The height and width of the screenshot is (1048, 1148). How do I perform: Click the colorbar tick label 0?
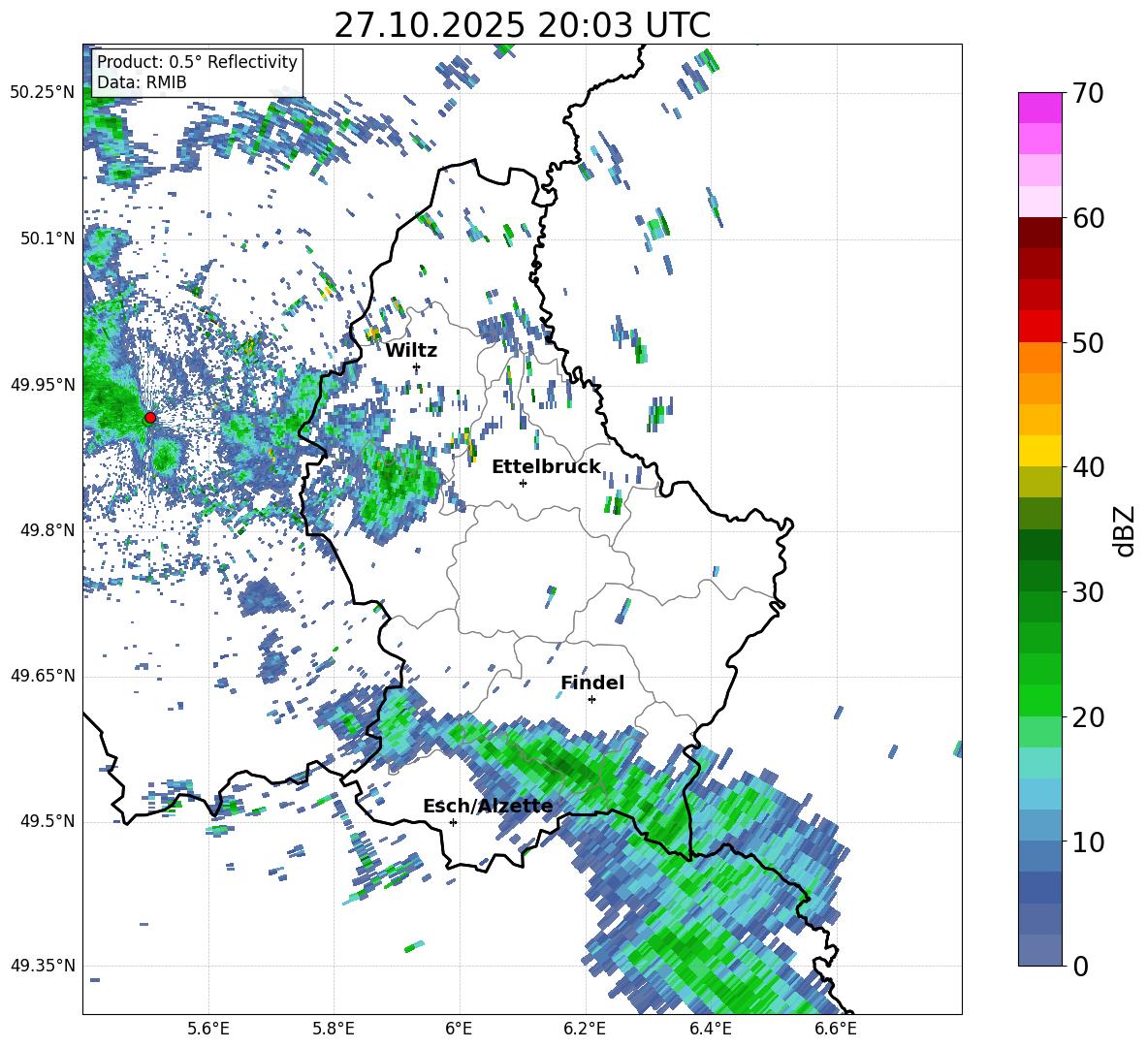pyautogui.click(x=1081, y=966)
